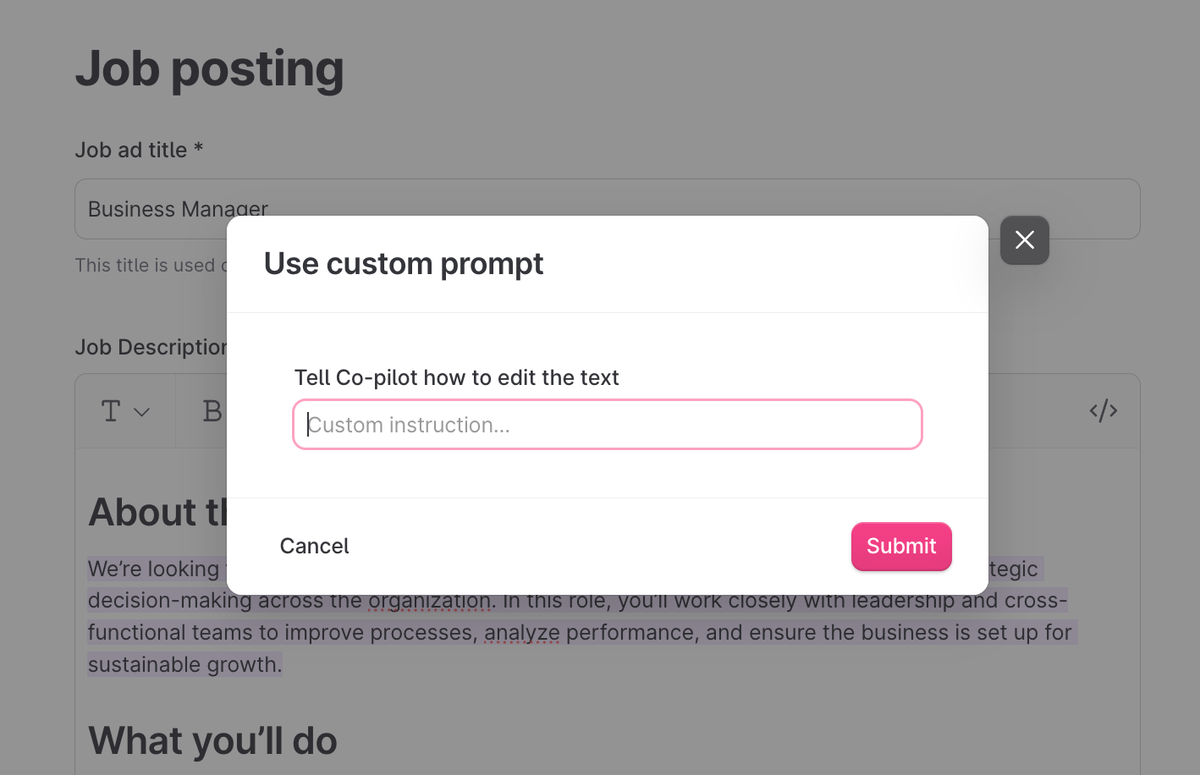This screenshot has width=1200, height=775.
Task: Submit the custom prompt
Action: [901, 546]
